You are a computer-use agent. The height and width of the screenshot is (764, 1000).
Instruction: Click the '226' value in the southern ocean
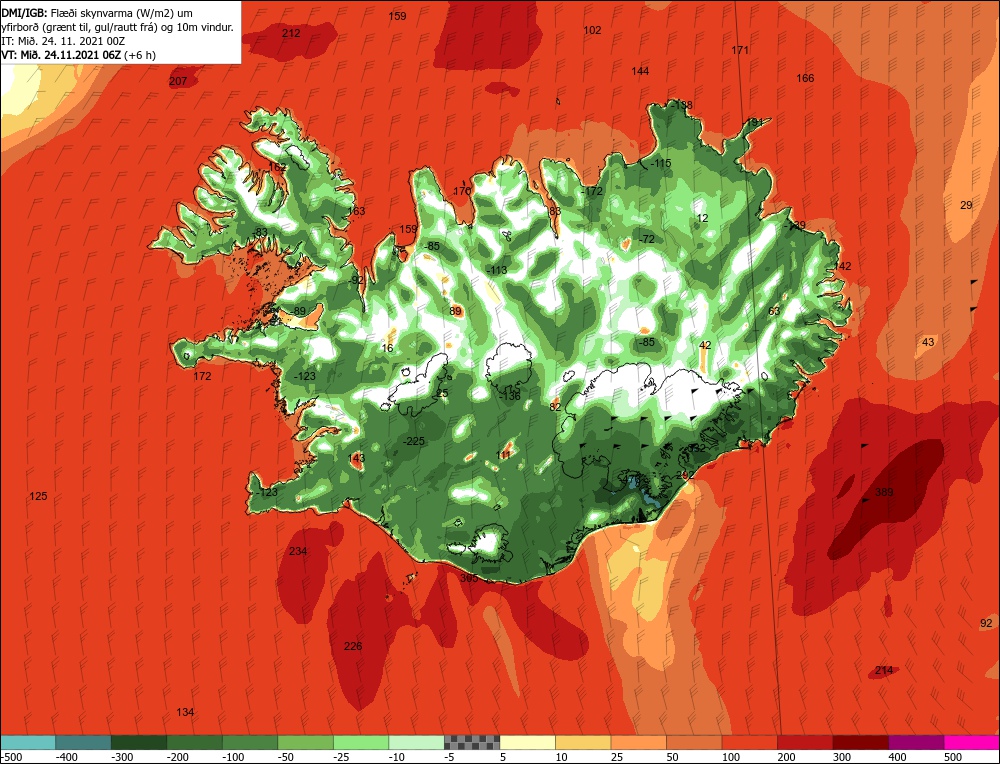[353, 646]
